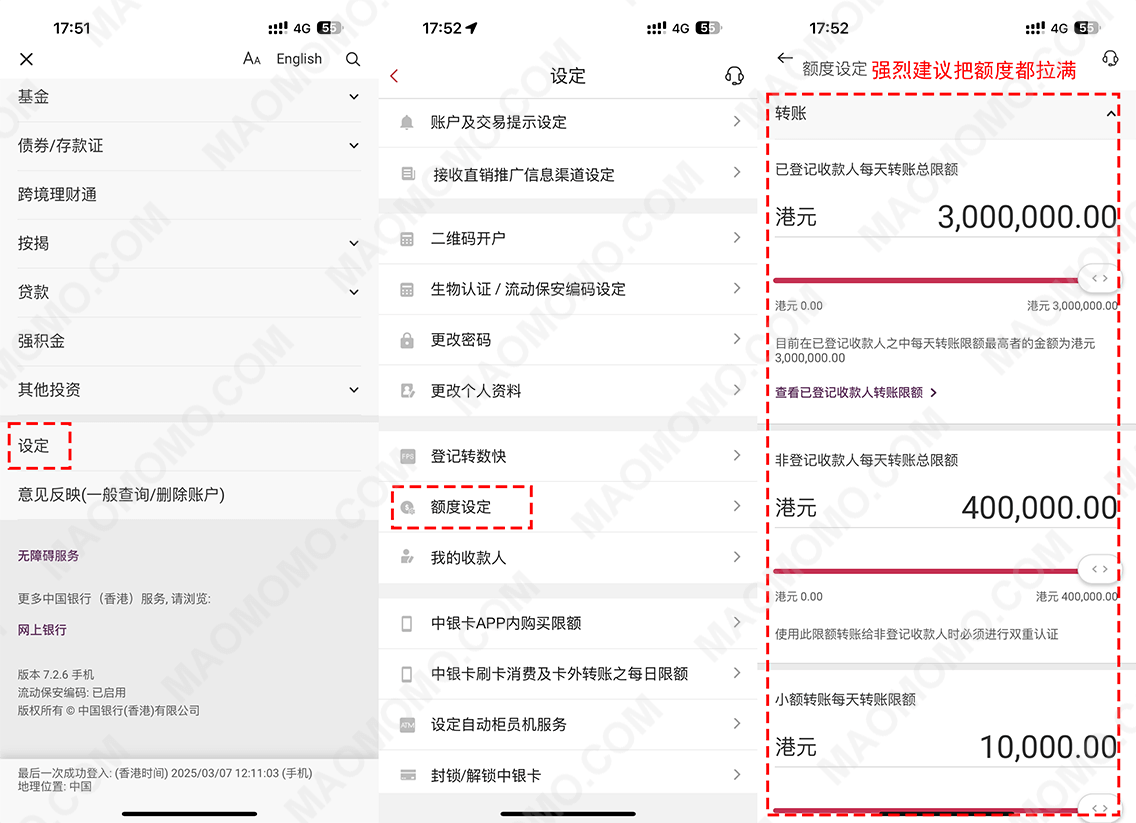Open 网上银行 link
The width and height of the screenshot is (1136, 823).
42,630
